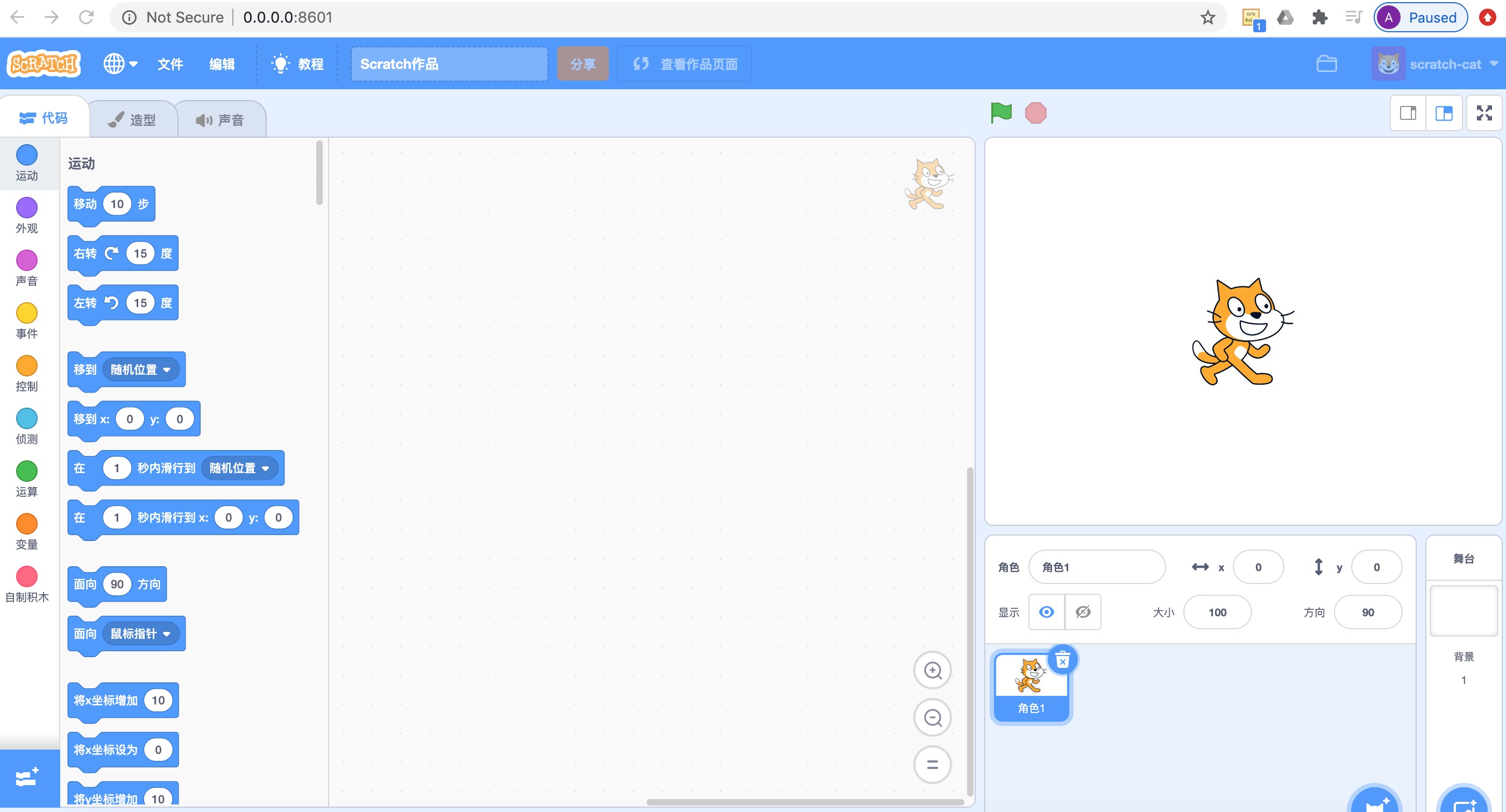Hide sprite using crossed-eye icon
This screenshot has height=812, width=1506.
coord(1083,611)
